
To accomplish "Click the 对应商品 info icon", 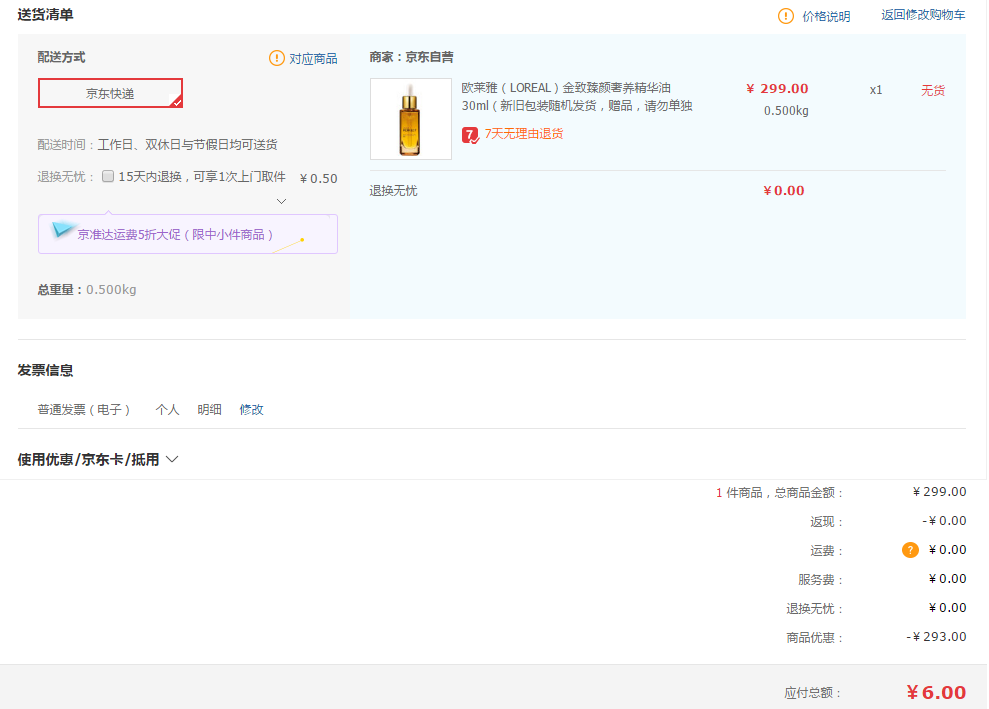I will click(276, 58).
